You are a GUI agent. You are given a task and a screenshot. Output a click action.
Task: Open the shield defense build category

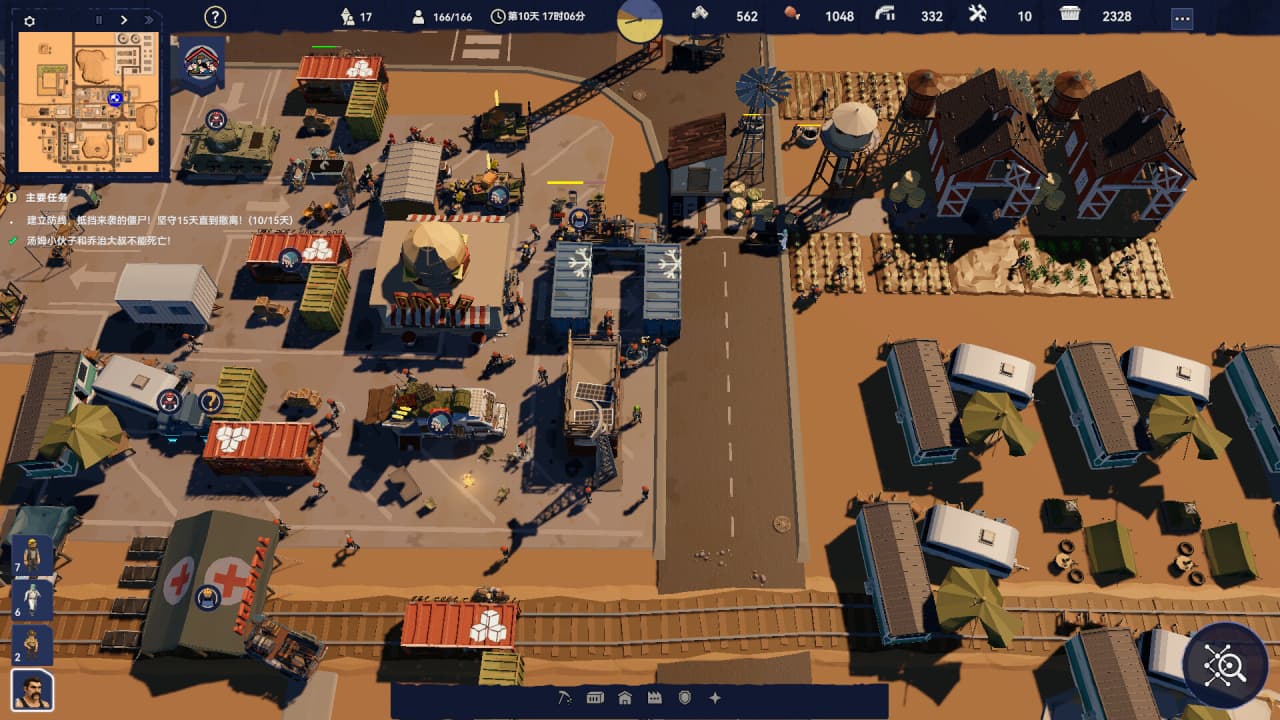click(x=685, y=698)
